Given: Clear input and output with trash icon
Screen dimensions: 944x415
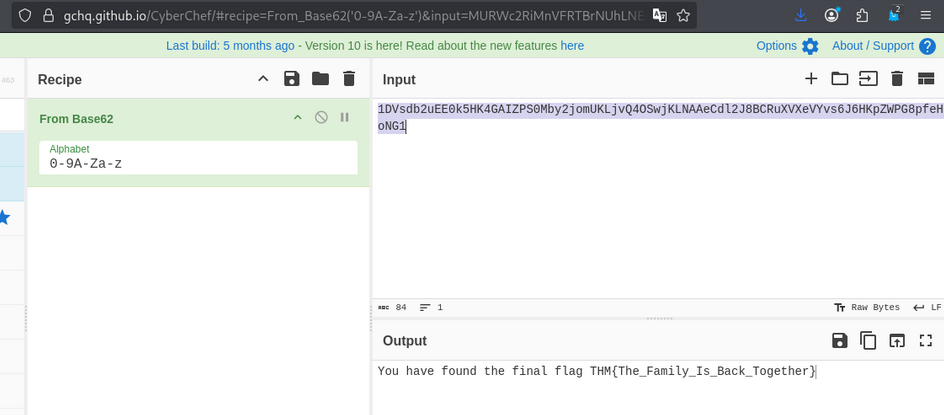Looking at the screenshot, I should click(x=897, y=79).
